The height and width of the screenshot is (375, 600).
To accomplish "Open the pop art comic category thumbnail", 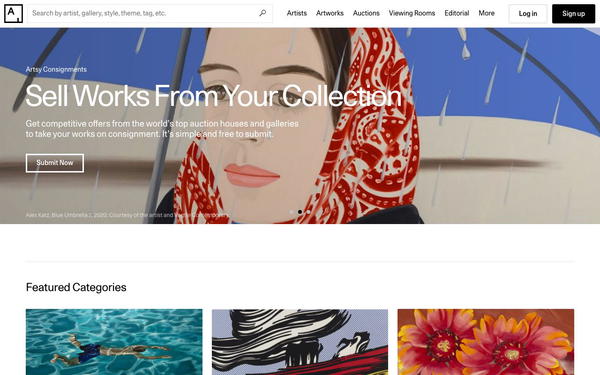I will [300, 342].
